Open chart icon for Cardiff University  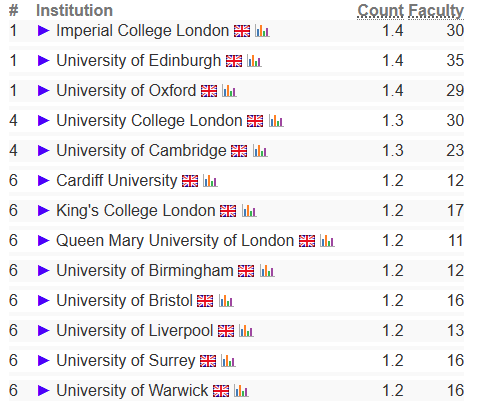coord(210,181)
